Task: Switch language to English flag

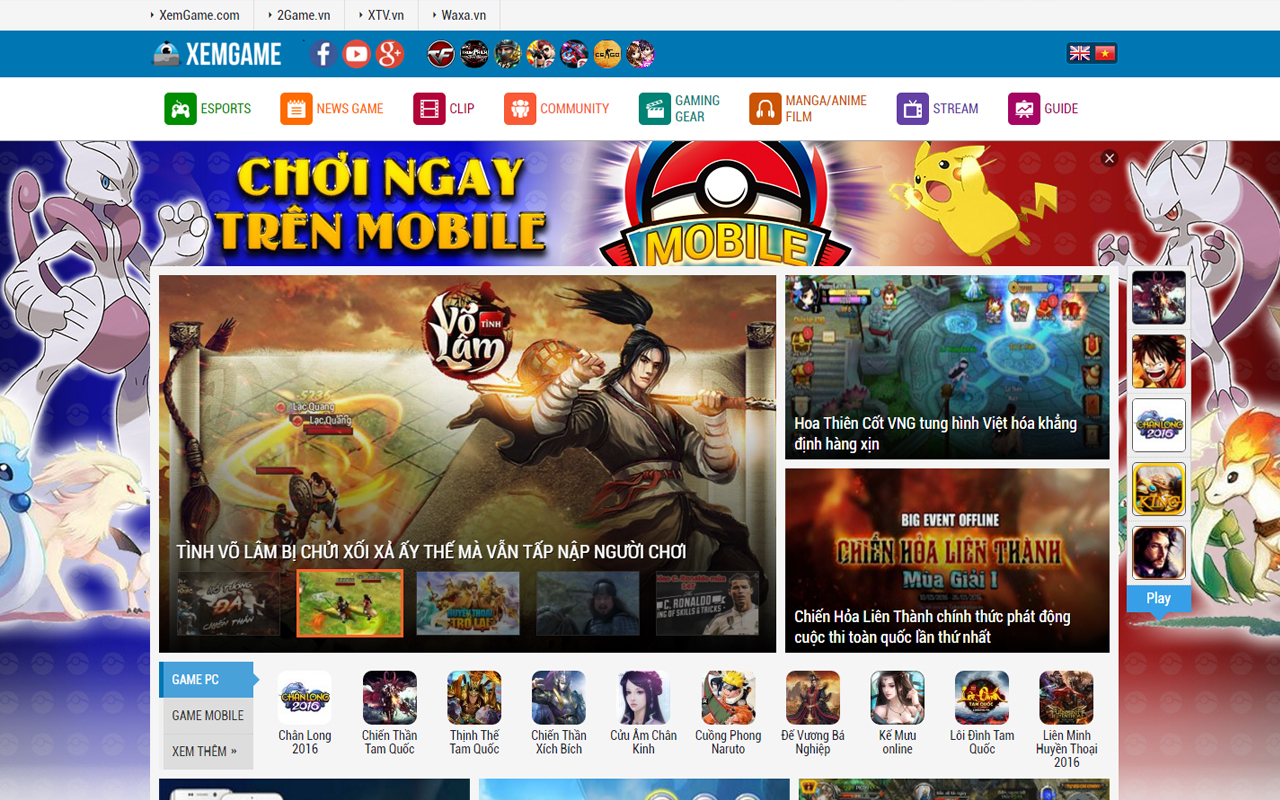Action: click(1079, 54)
